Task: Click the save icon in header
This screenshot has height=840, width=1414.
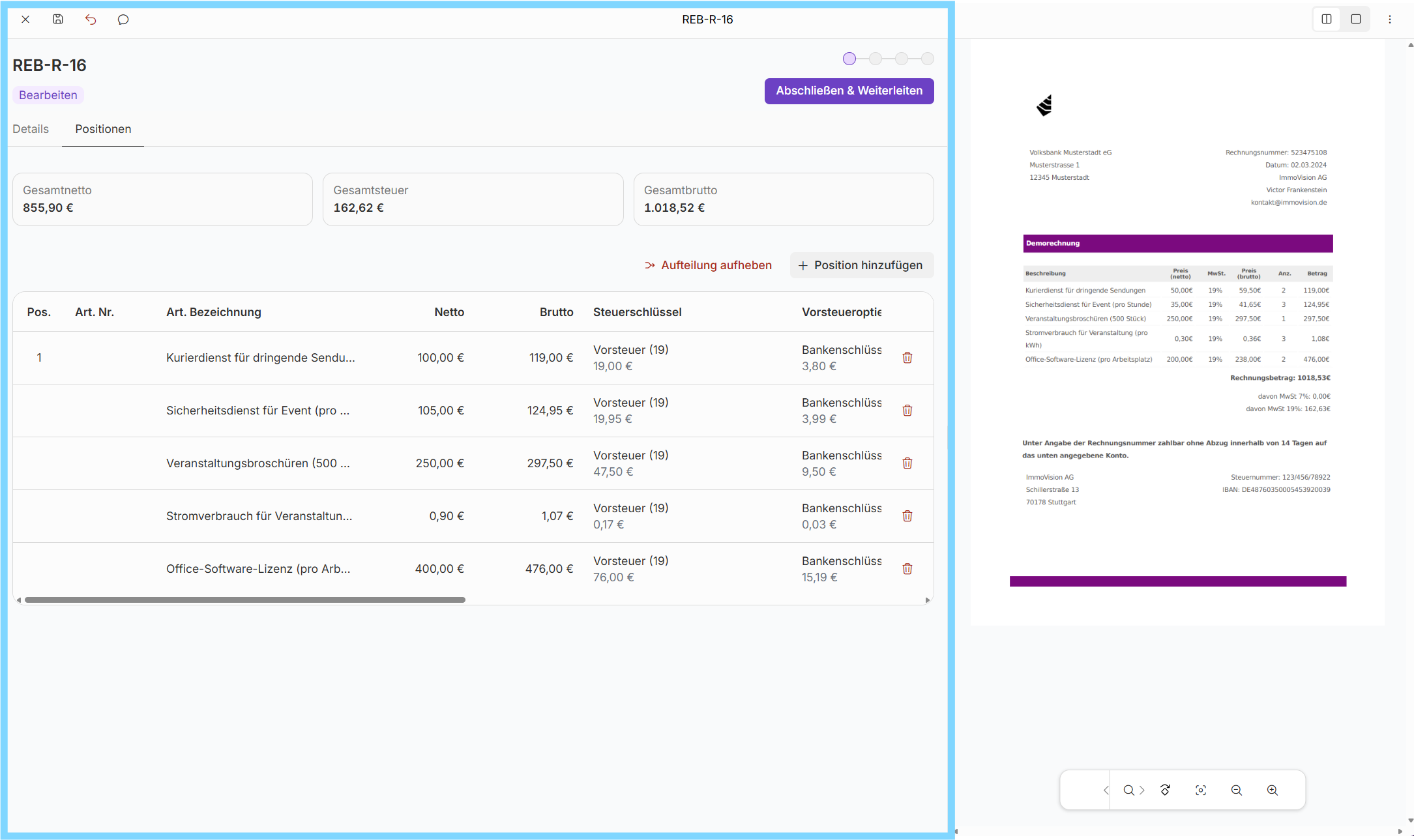Action: pos(58,20)
